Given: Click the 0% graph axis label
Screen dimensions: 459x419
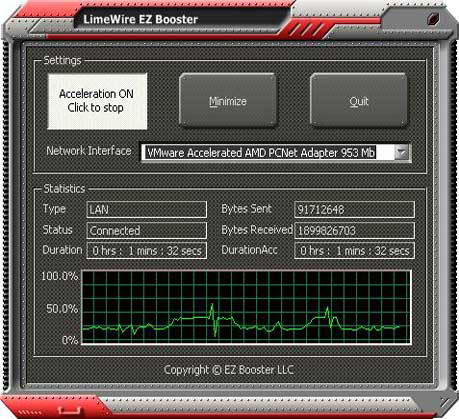Looking at the screenshot, I should (70, 340).
